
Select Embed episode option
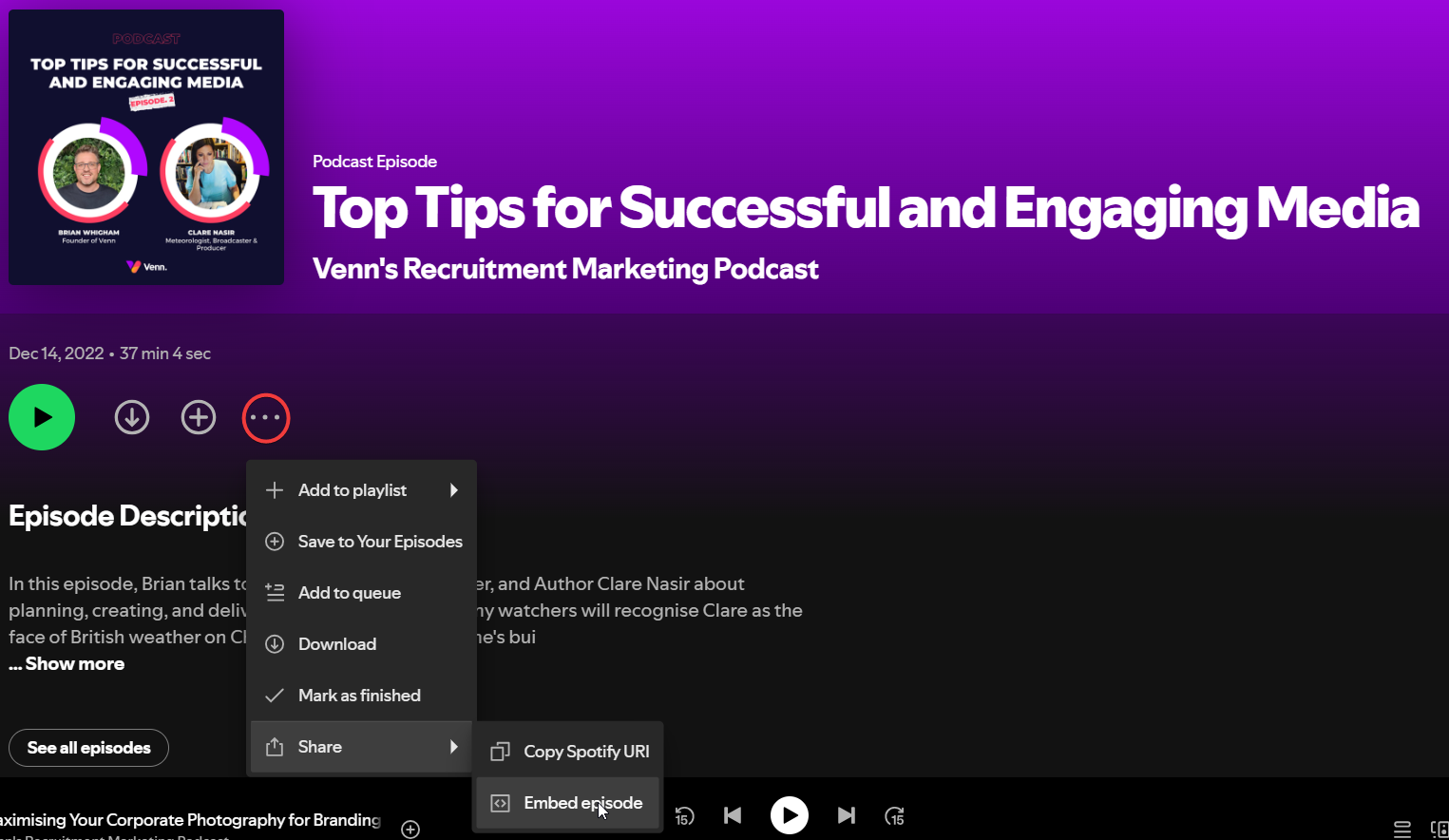pos(567,803)
